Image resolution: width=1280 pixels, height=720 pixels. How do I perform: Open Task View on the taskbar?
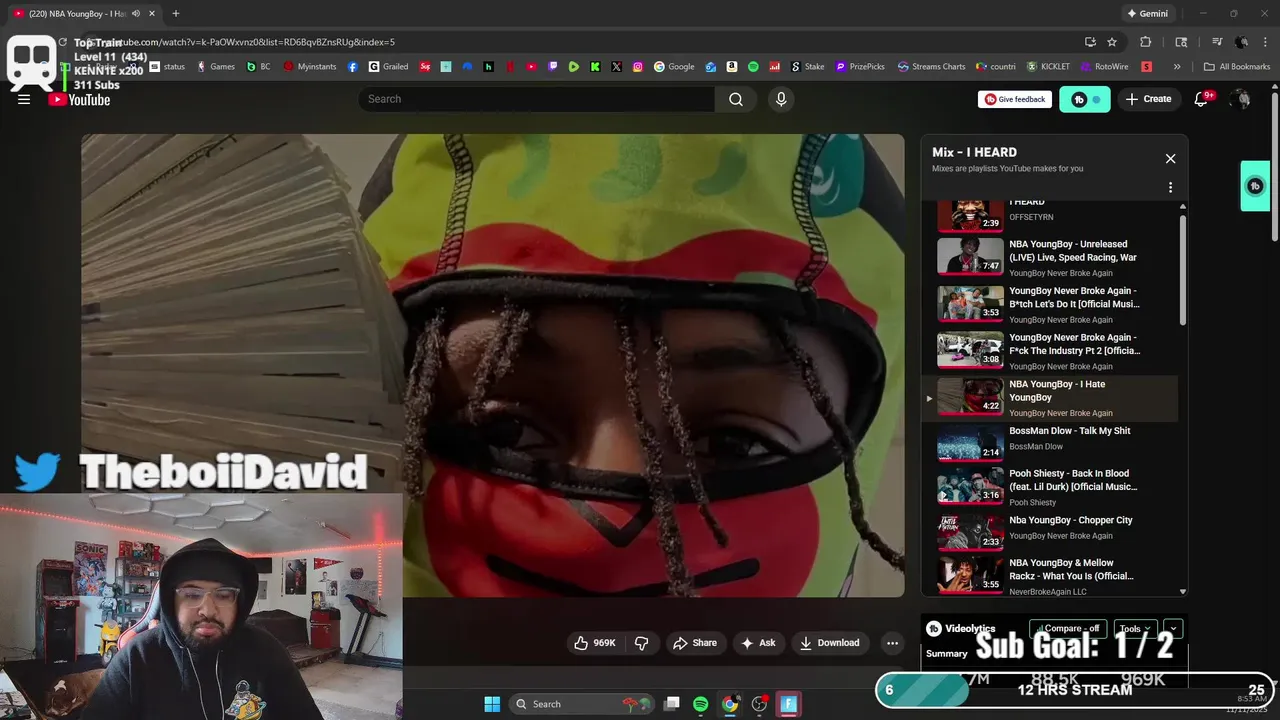pos(672,704)
